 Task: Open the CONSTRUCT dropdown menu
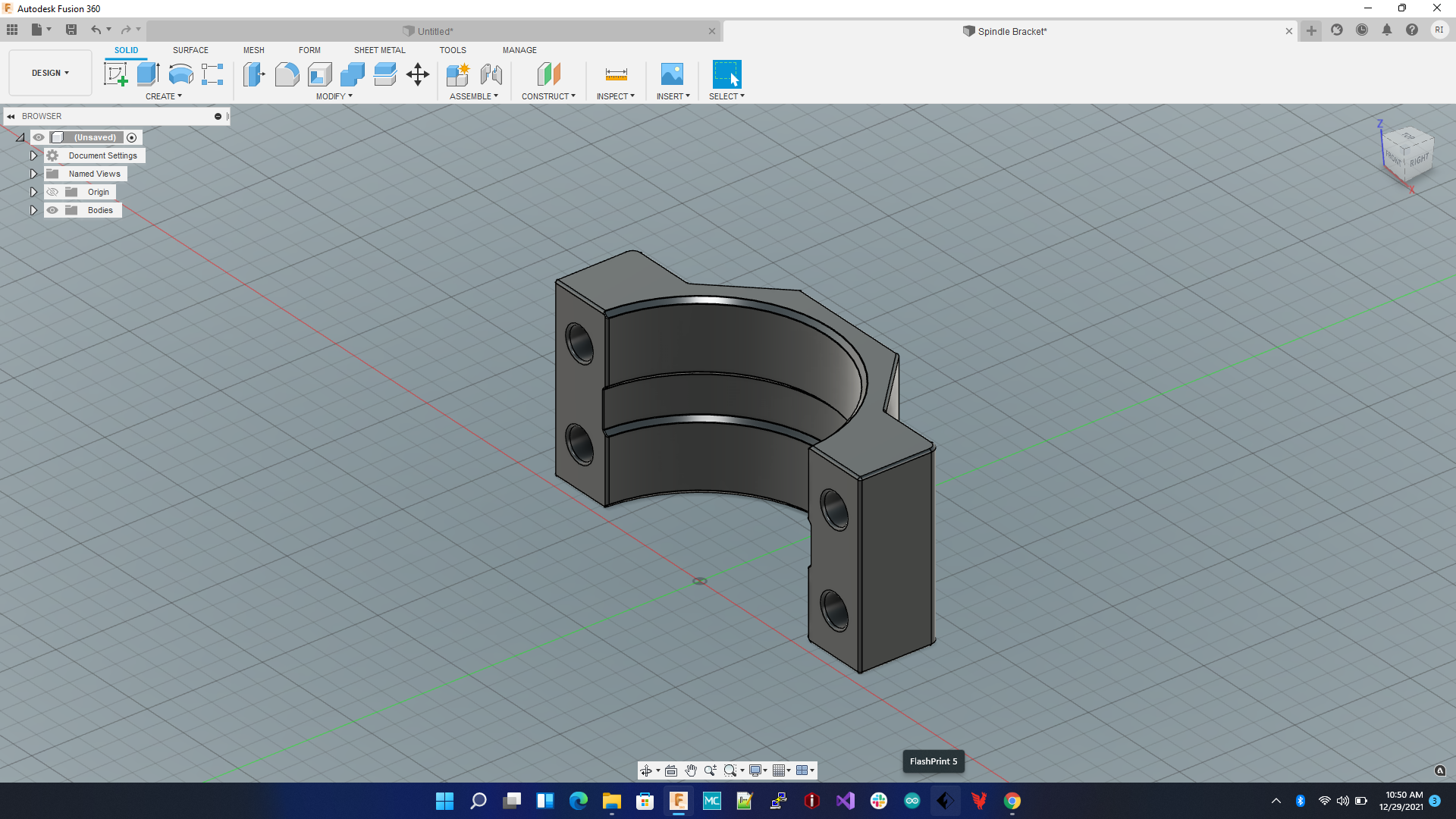pos(548,96)
